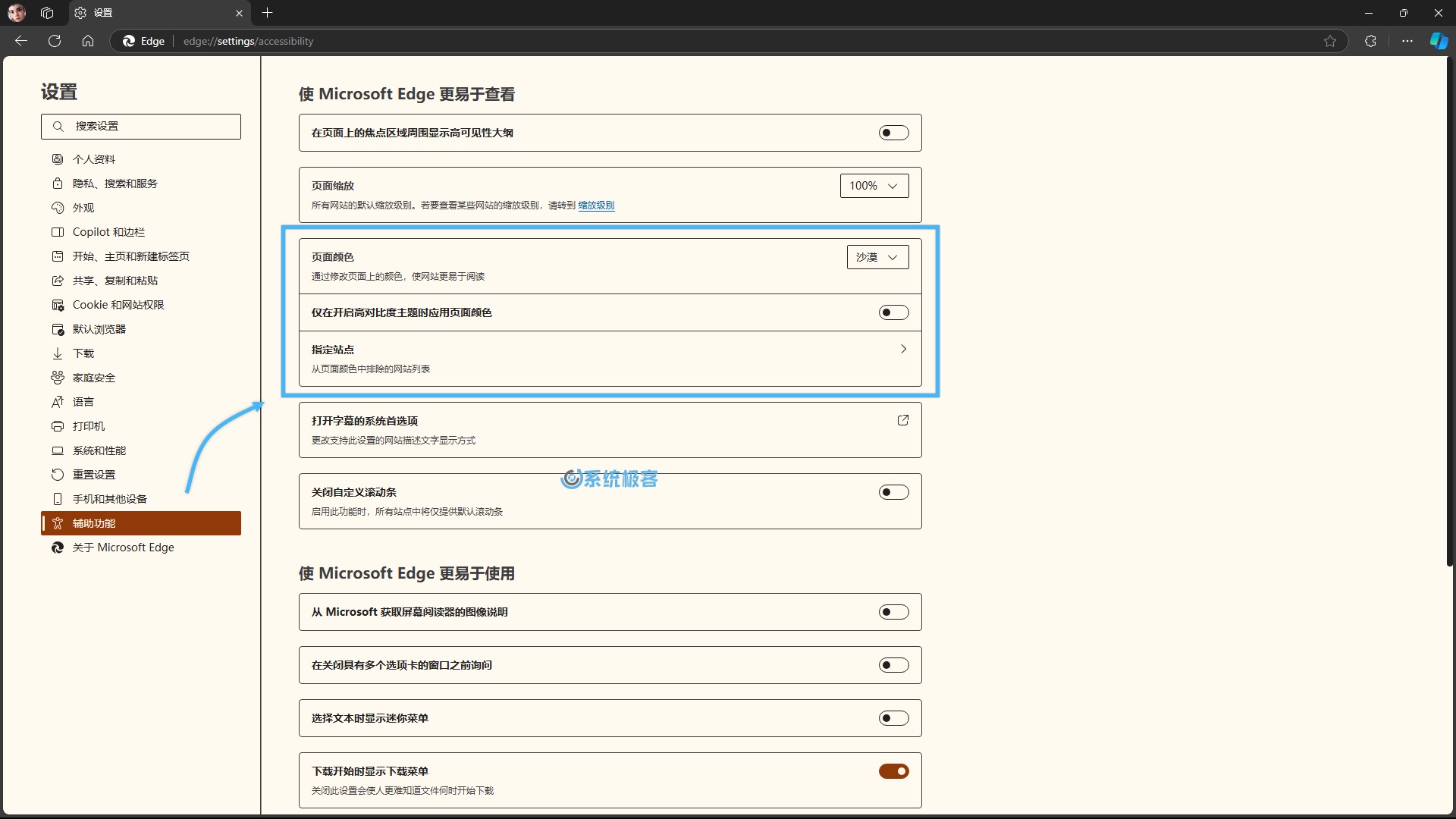Viewport: 1456px width, 819px height.
Task: Click the 个人资料 icon in sidebar
Action: [x=58, y=159]
